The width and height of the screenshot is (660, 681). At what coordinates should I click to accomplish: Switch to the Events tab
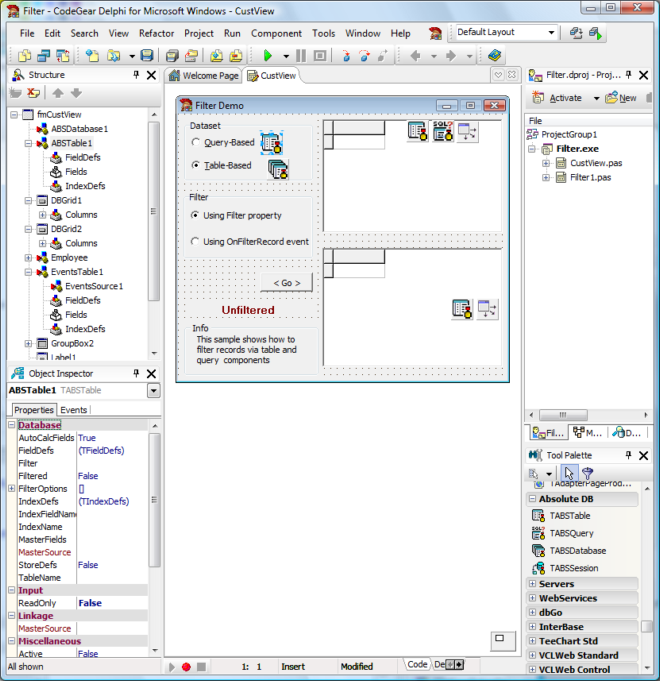point(74,410)
